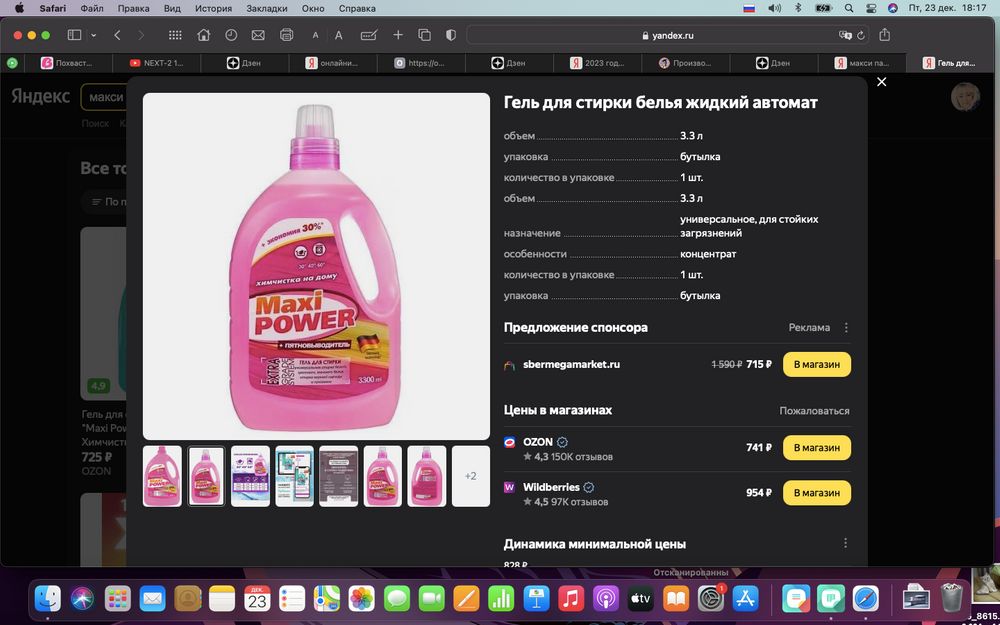
Task: Click the Пожаловаться link
Action: 814,411
